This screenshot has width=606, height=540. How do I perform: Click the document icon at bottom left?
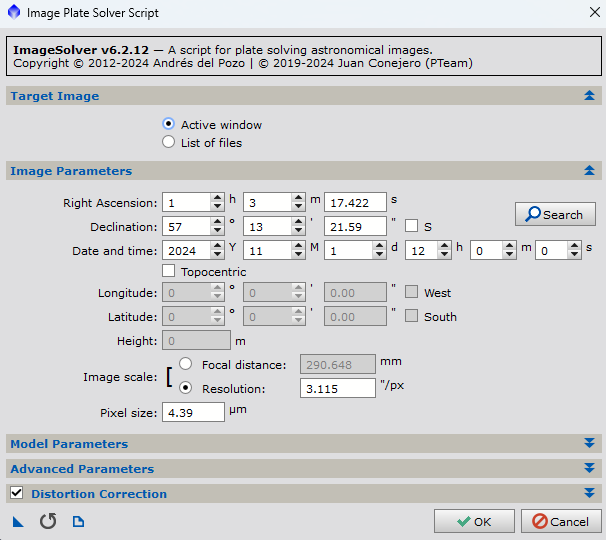click(78, 521)
